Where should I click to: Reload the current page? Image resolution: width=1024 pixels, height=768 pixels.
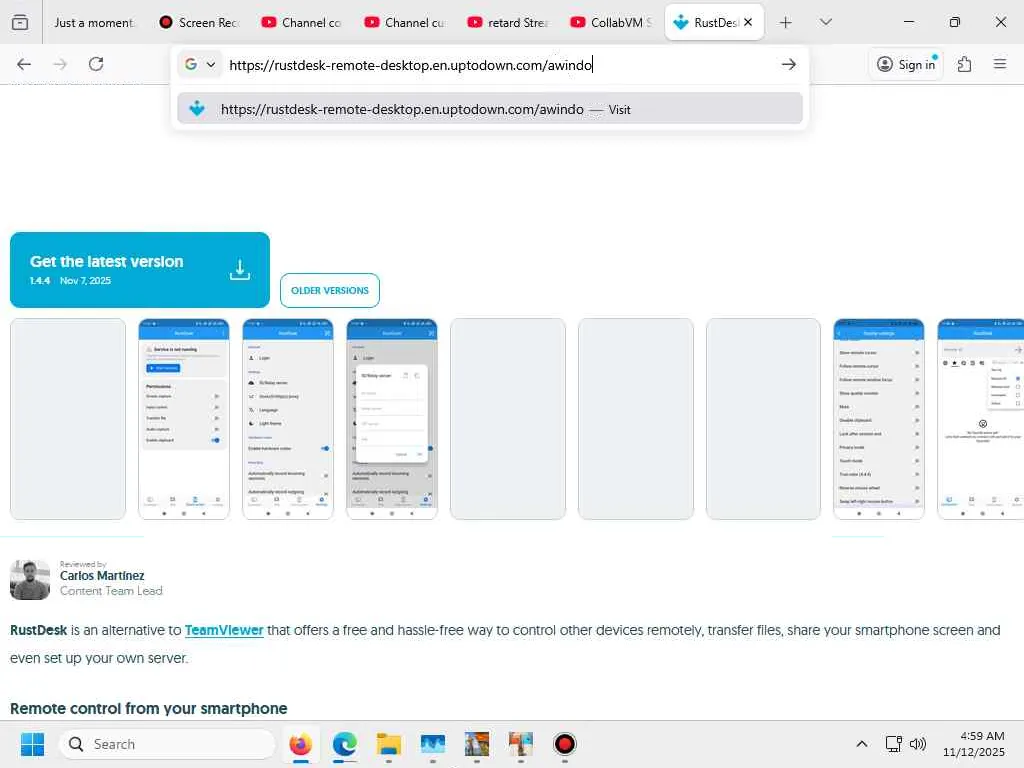tap(96, 64)
